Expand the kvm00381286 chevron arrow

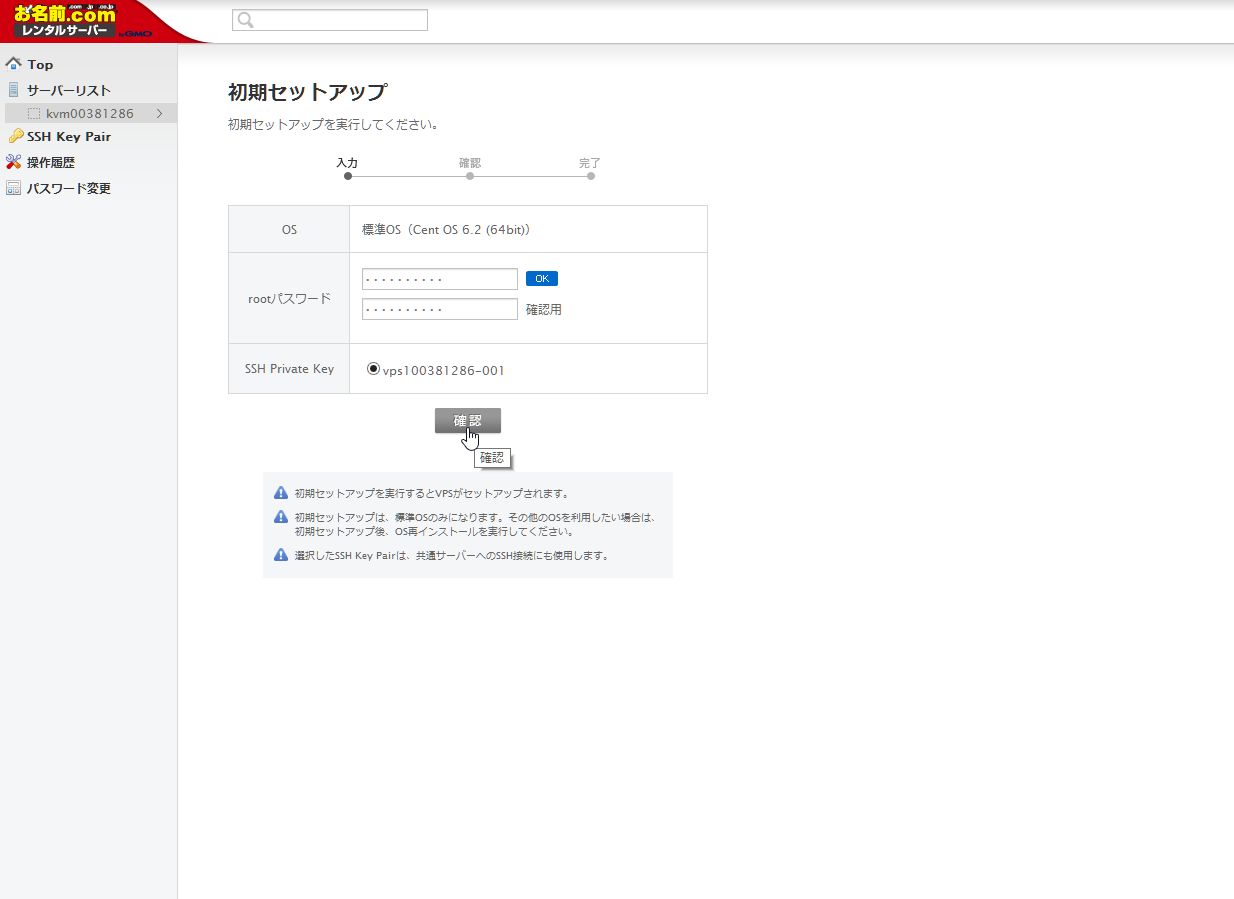(159, 113)
